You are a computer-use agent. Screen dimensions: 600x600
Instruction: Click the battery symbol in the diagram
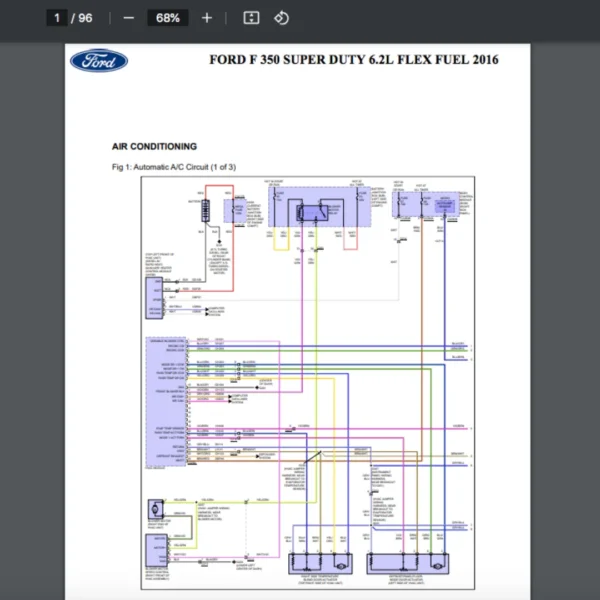click(205, 211)
